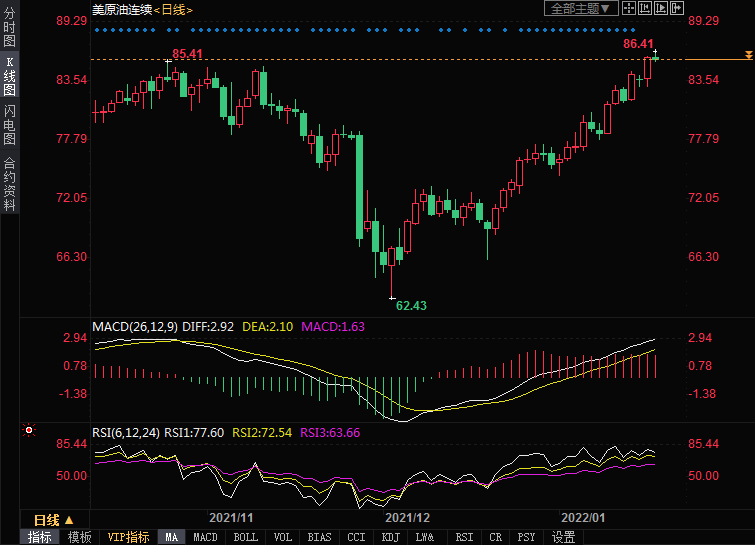The image size is (755, 545).
Task: Enable the KDJ indicator
Action: click(x=391, y=537)
